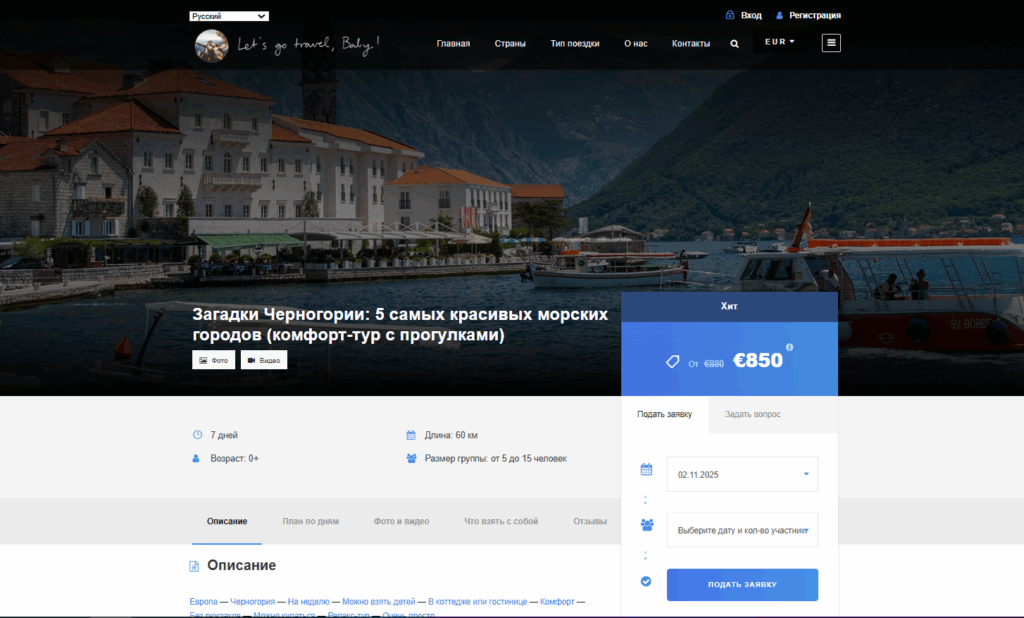
Task: Open the hamburger menu icon
Action: [x=831, y=43]
